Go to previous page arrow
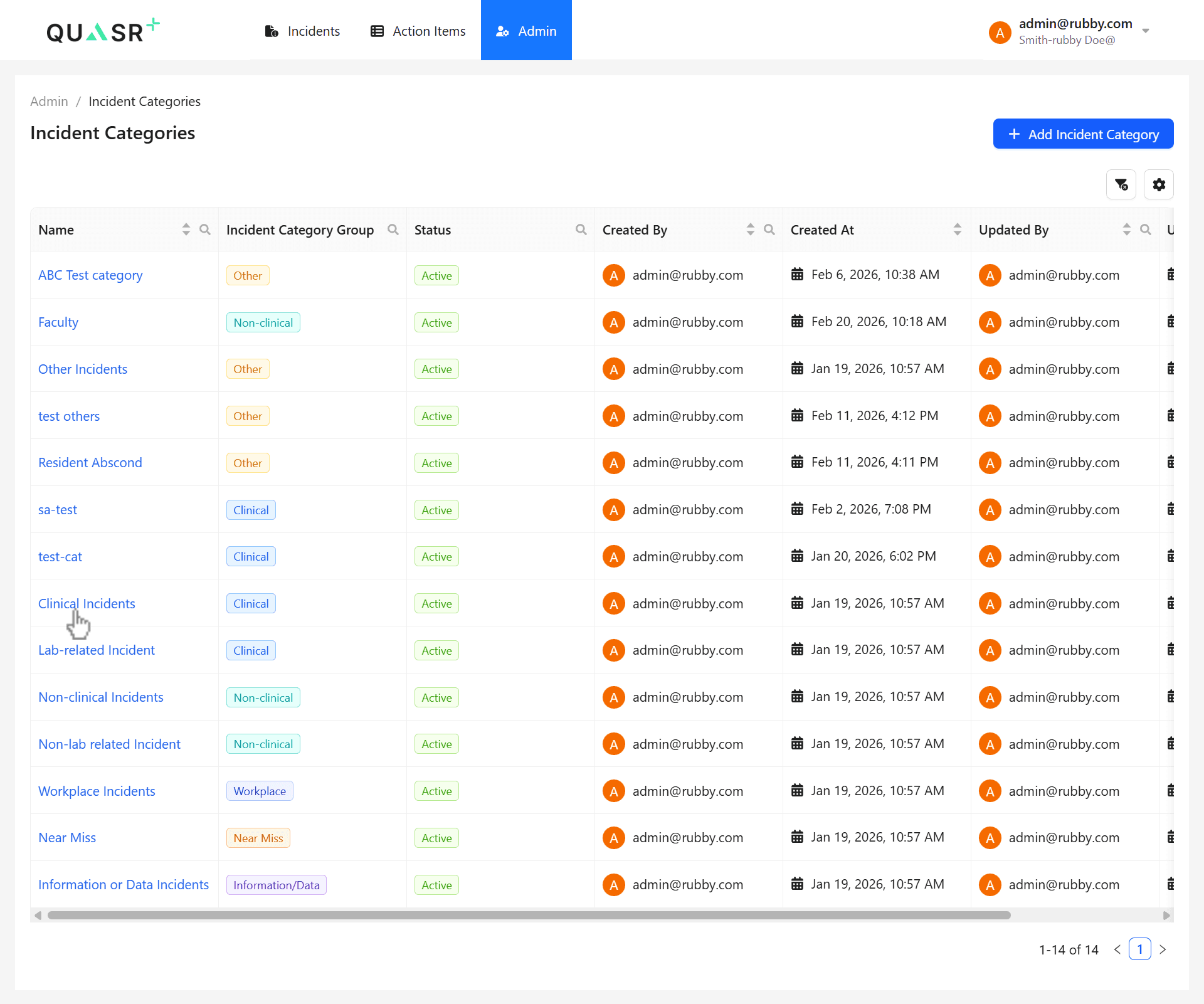The height and width of the screenshot is (1004, 1204). 1117,949
